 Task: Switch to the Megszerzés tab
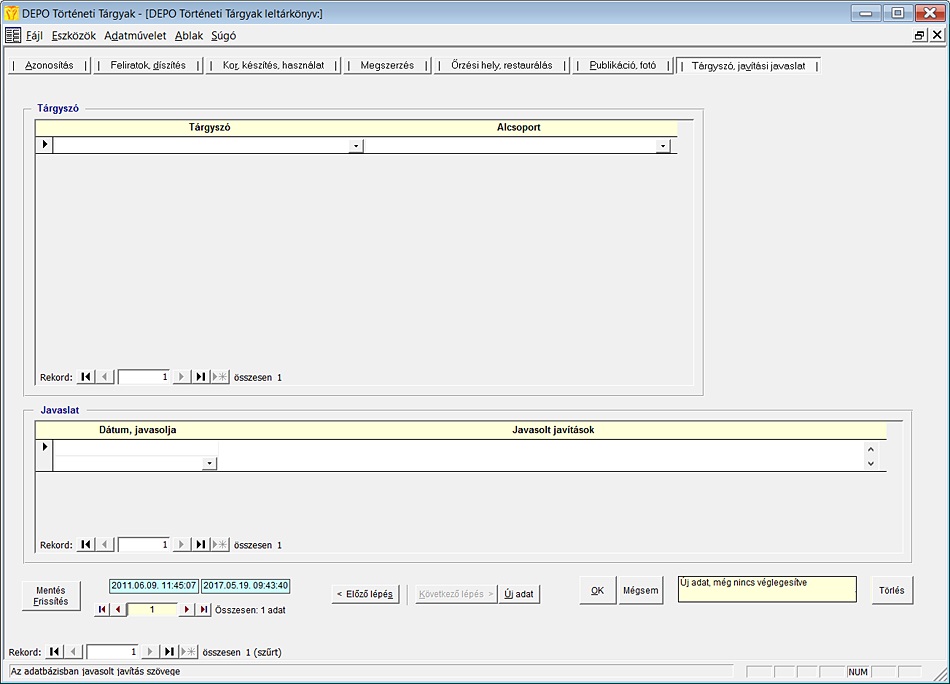pos(387,65)
